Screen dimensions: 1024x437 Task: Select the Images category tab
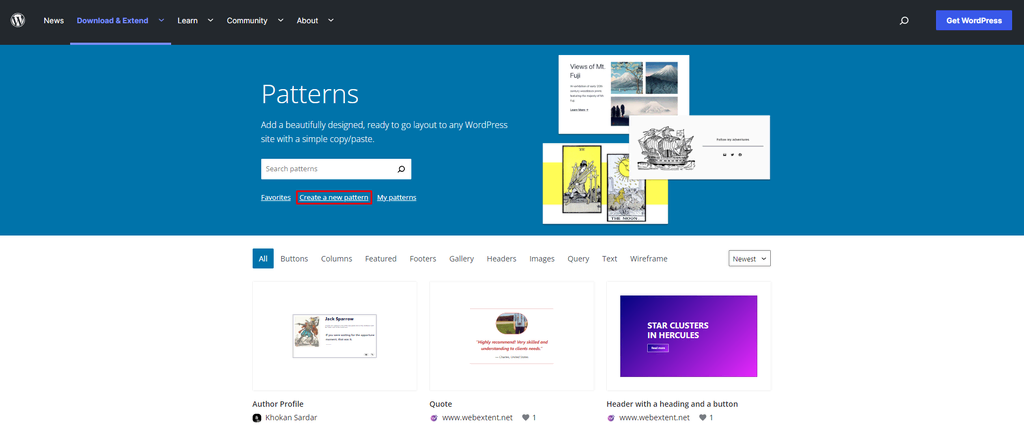pyautogui.click(x=542, y=259)
